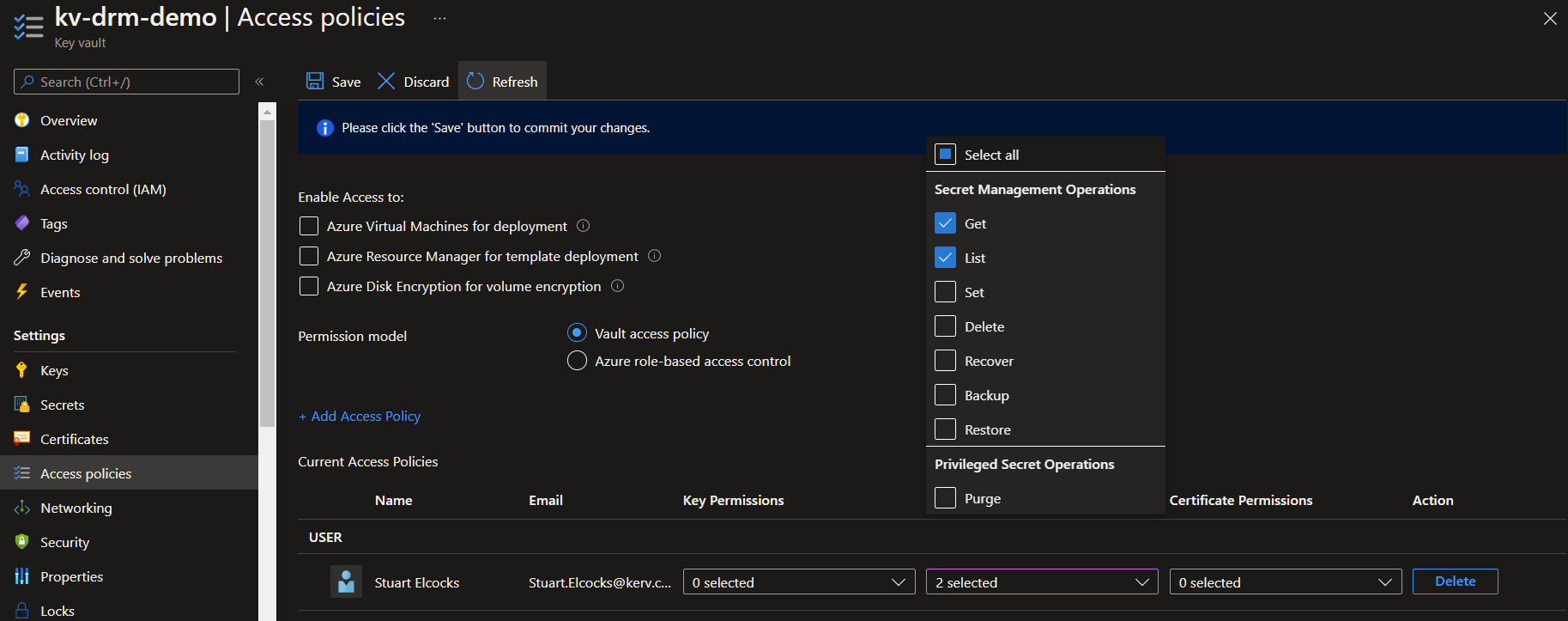
Task: Check the Purge privileged permission
Action: [945, 498]
